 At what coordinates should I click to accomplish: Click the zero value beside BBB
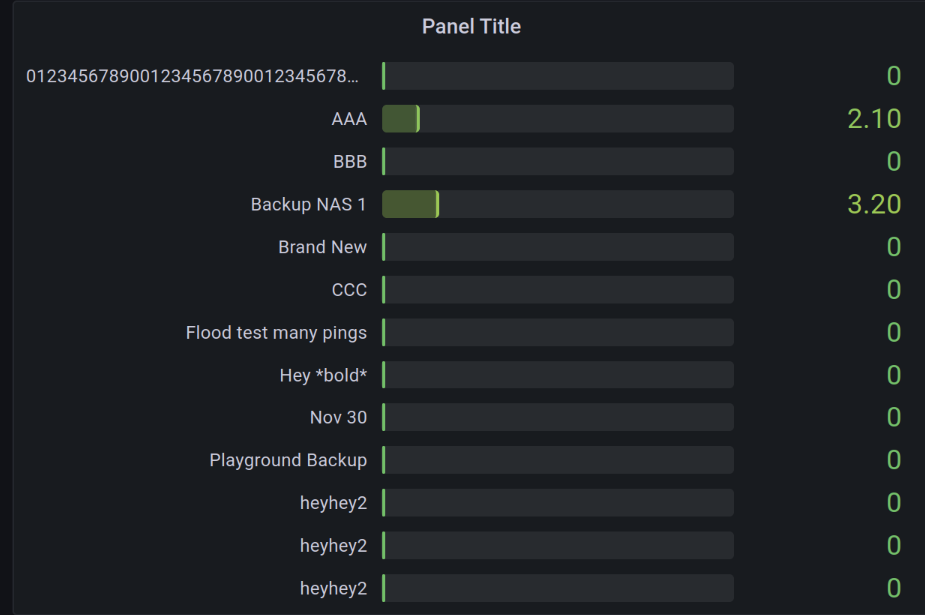tap(894, 162)
